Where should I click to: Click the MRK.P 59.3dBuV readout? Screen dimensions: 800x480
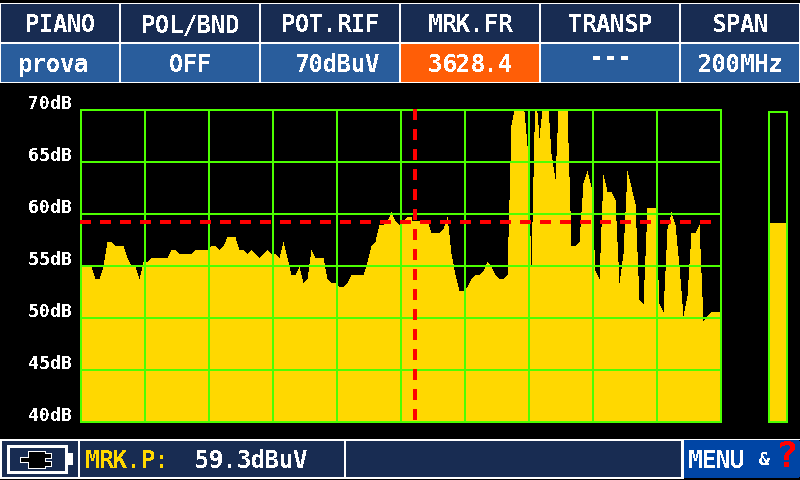(x=212, y=460)
